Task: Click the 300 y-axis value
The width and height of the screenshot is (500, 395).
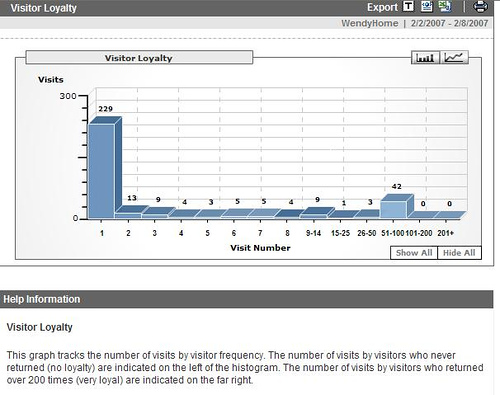Action: pos(68,96)
